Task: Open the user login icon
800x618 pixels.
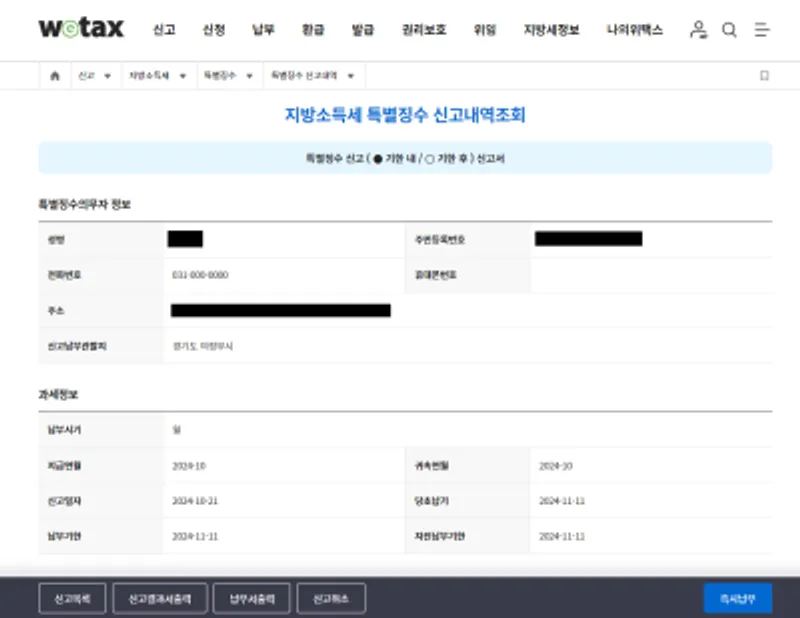Action: [x=698, y=30]
